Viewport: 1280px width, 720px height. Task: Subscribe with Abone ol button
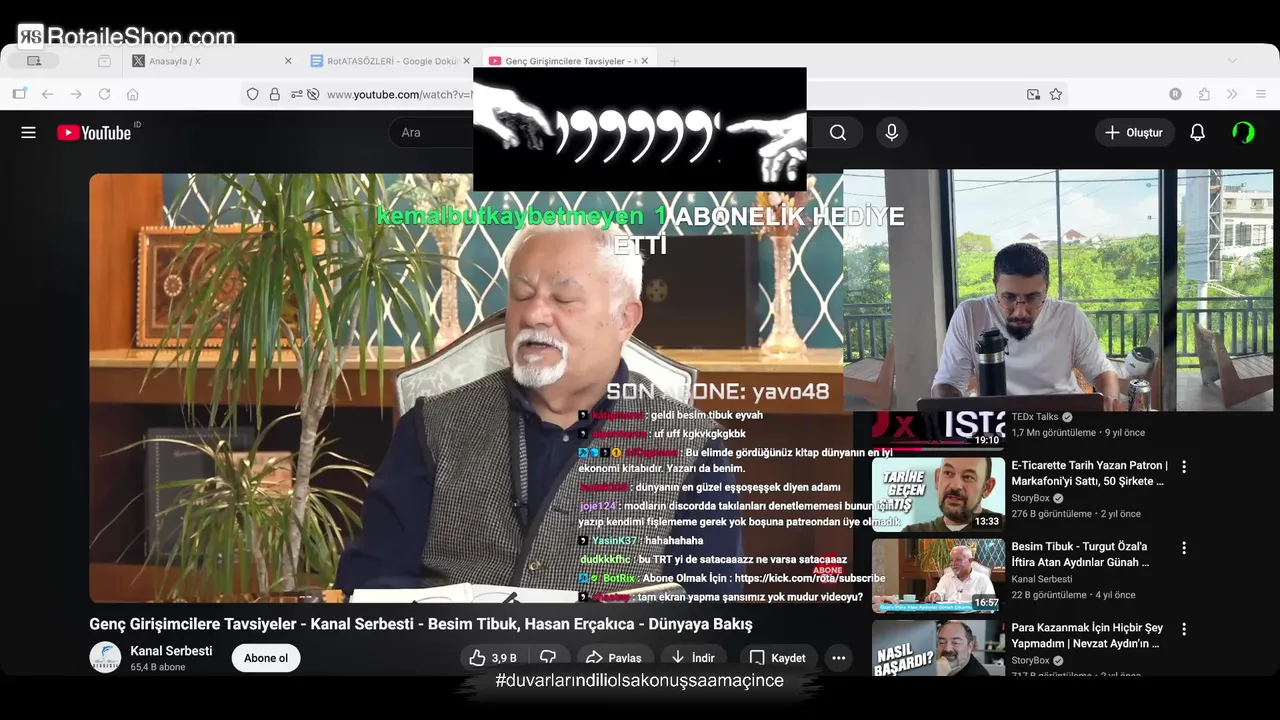pos(266,658)
